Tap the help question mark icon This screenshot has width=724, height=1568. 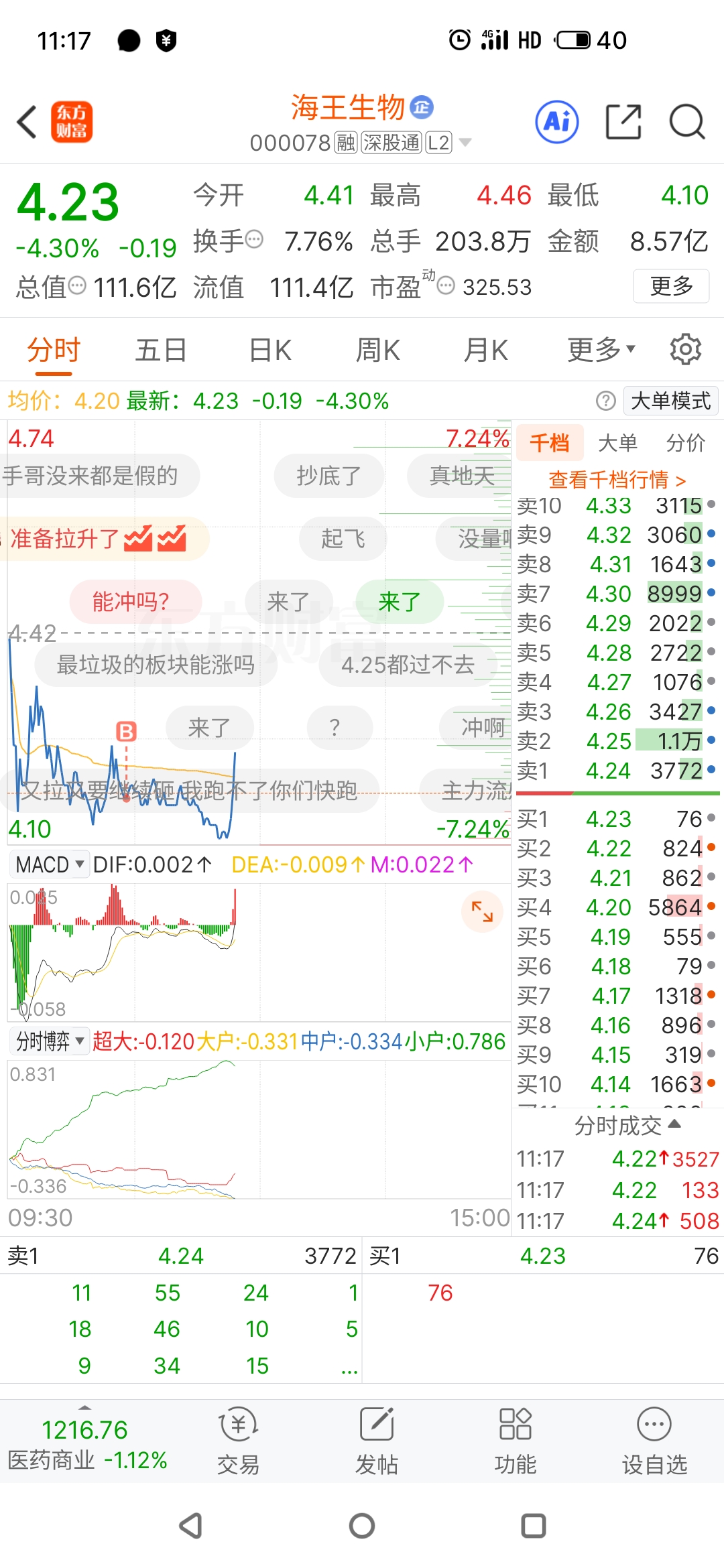(605, 401)
